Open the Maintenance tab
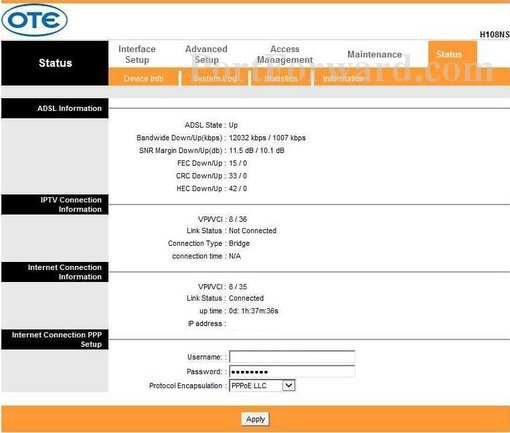 [x=375, y=54]
